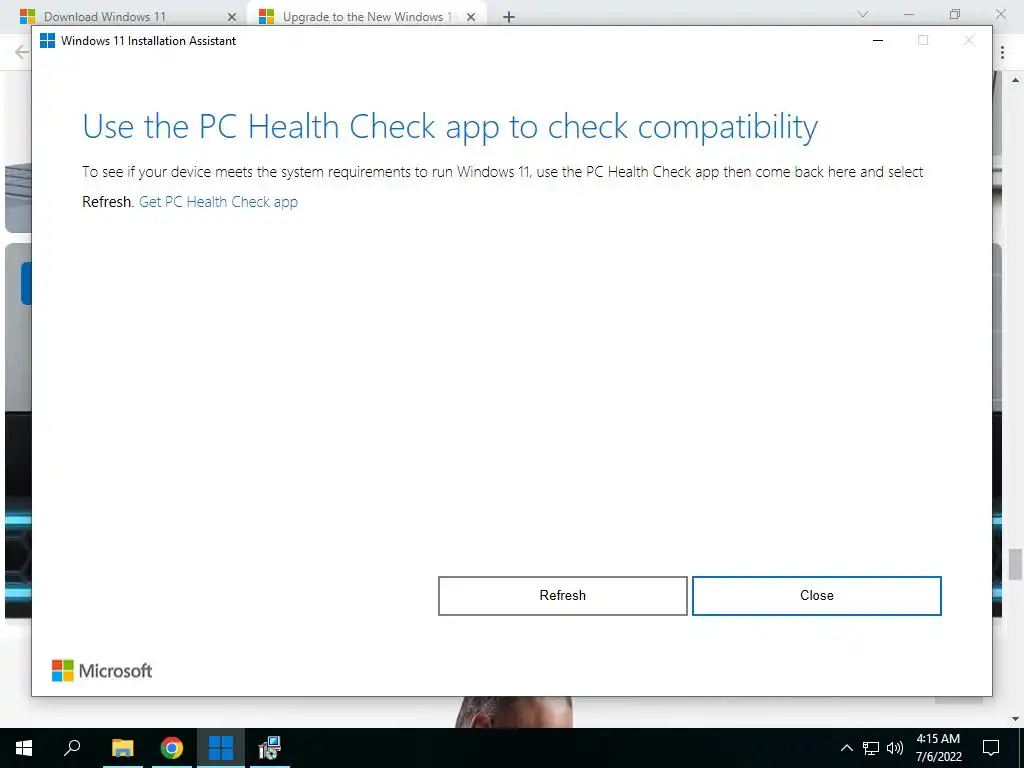Open the Chrome three-dot menu
The width and height of the screenshot is (1024, 768).
tap(1002, 52)
